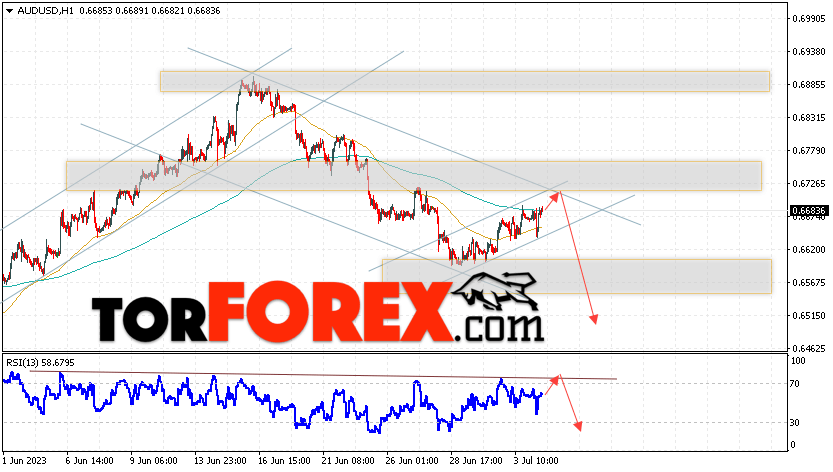Click the bull logo icon in the watermark
833x472 pixels.
(x=495, y=291)
